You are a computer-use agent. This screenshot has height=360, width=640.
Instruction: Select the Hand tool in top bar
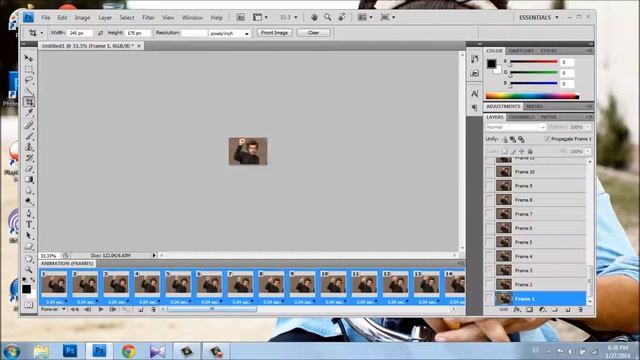[314, 17]
